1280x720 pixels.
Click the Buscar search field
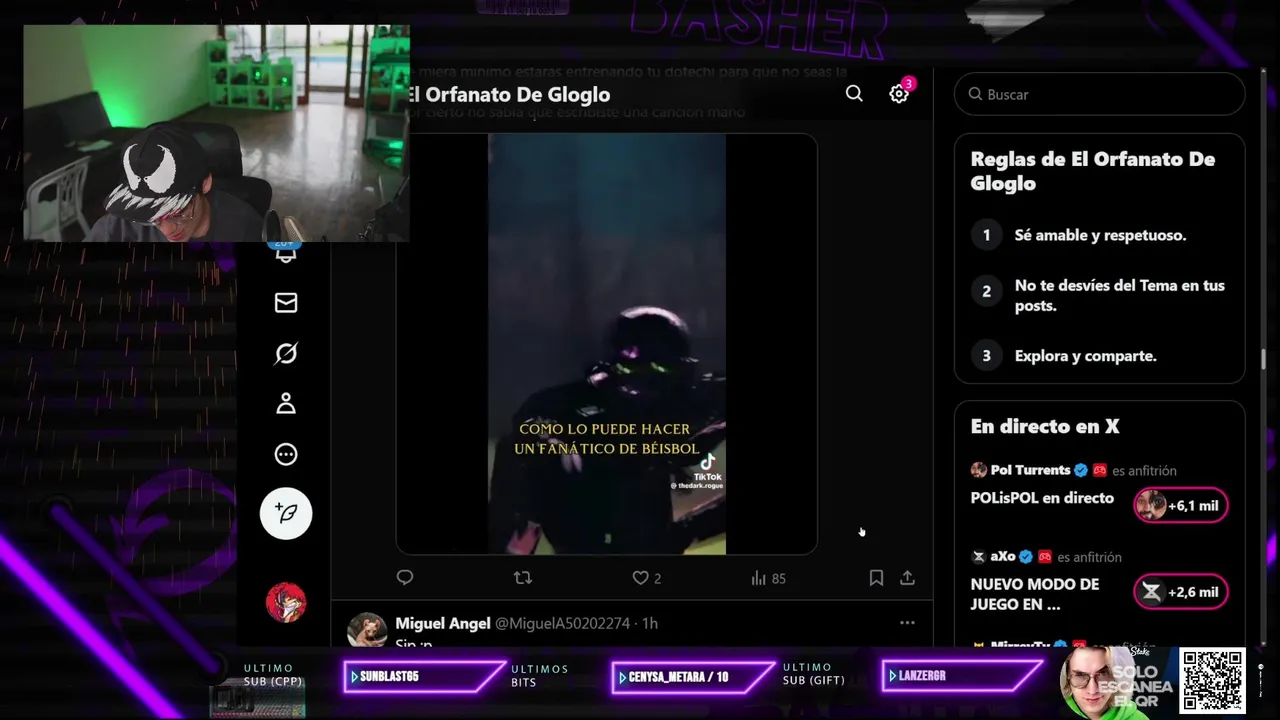tap(1099, 94)
